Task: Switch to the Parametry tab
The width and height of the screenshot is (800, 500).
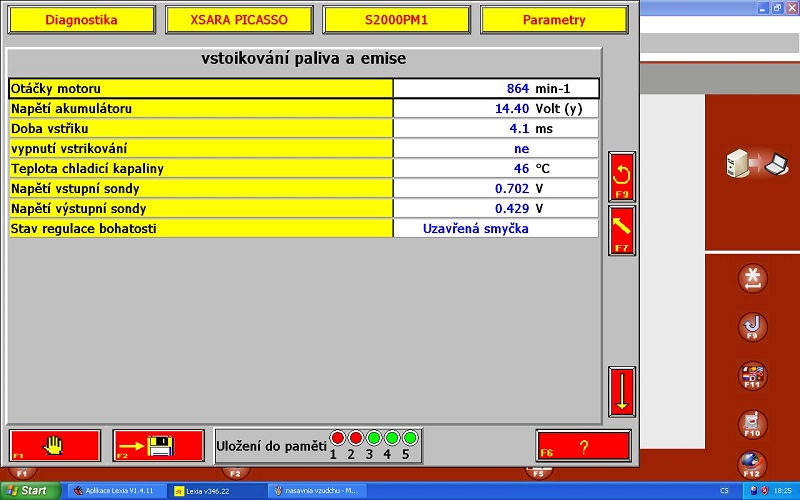Action: point(554,20)
